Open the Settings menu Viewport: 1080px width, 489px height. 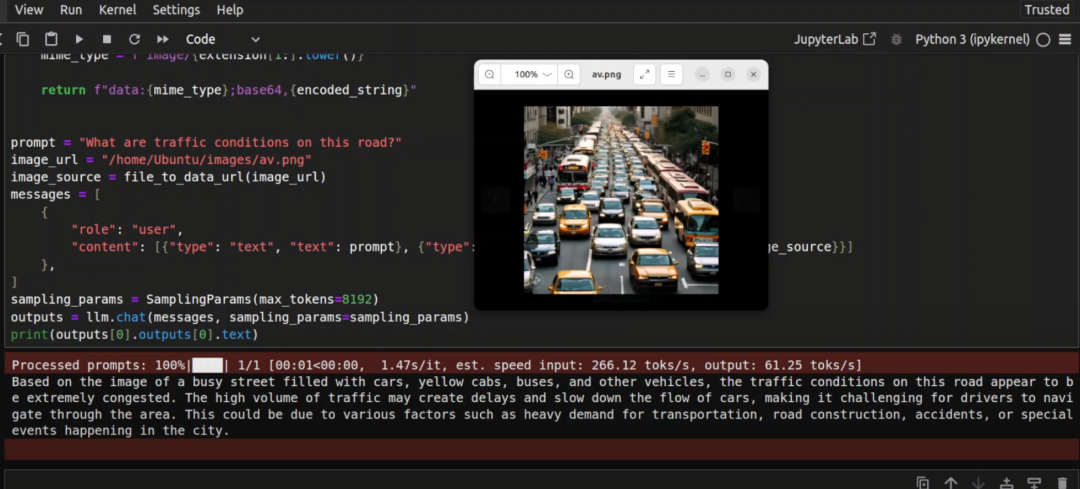[x=176, y=10]
